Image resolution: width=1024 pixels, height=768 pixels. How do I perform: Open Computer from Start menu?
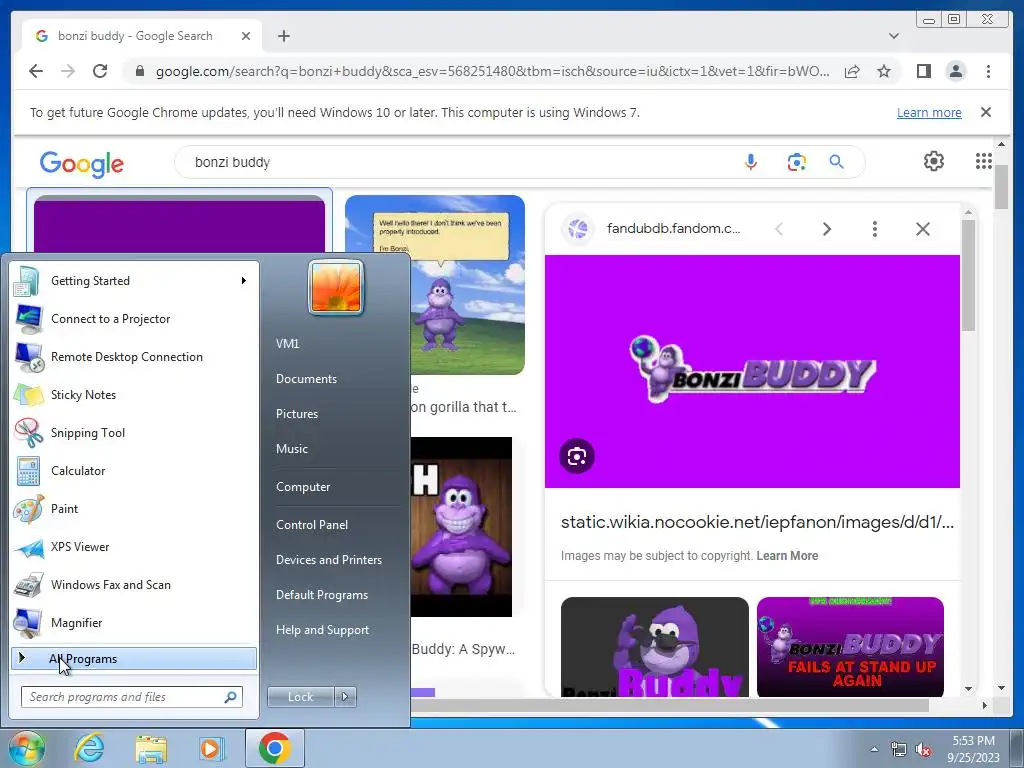(x=303, y=487)
